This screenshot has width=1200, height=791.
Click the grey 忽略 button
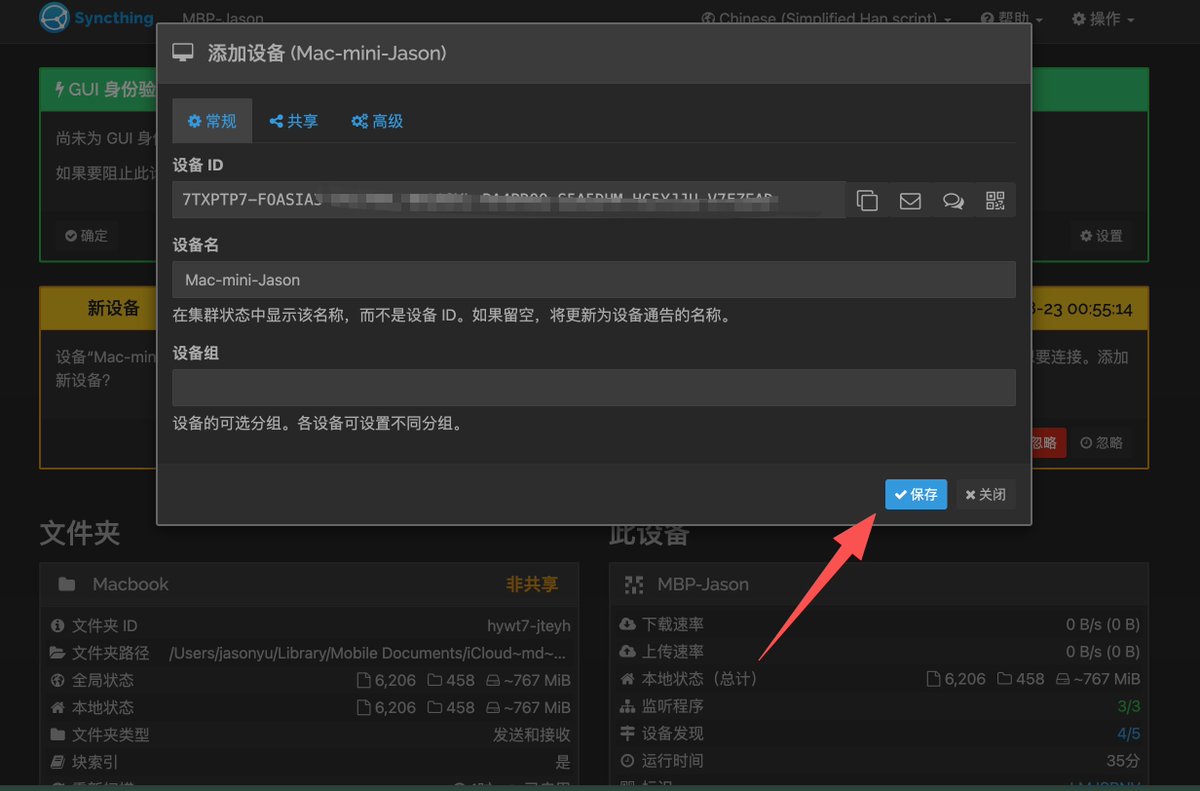pos(1101,443)
